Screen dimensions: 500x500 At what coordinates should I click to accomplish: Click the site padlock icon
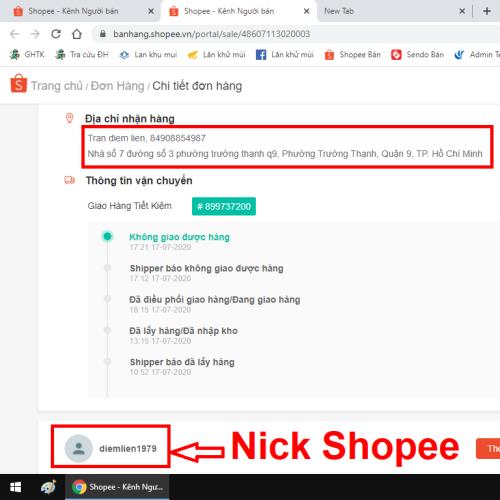point(103,34)
